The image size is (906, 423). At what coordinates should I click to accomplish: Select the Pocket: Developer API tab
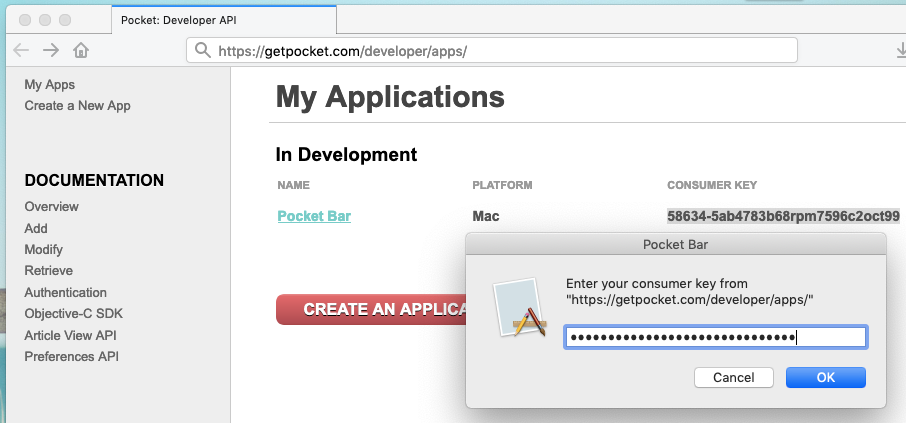click(x=224, y=20)
